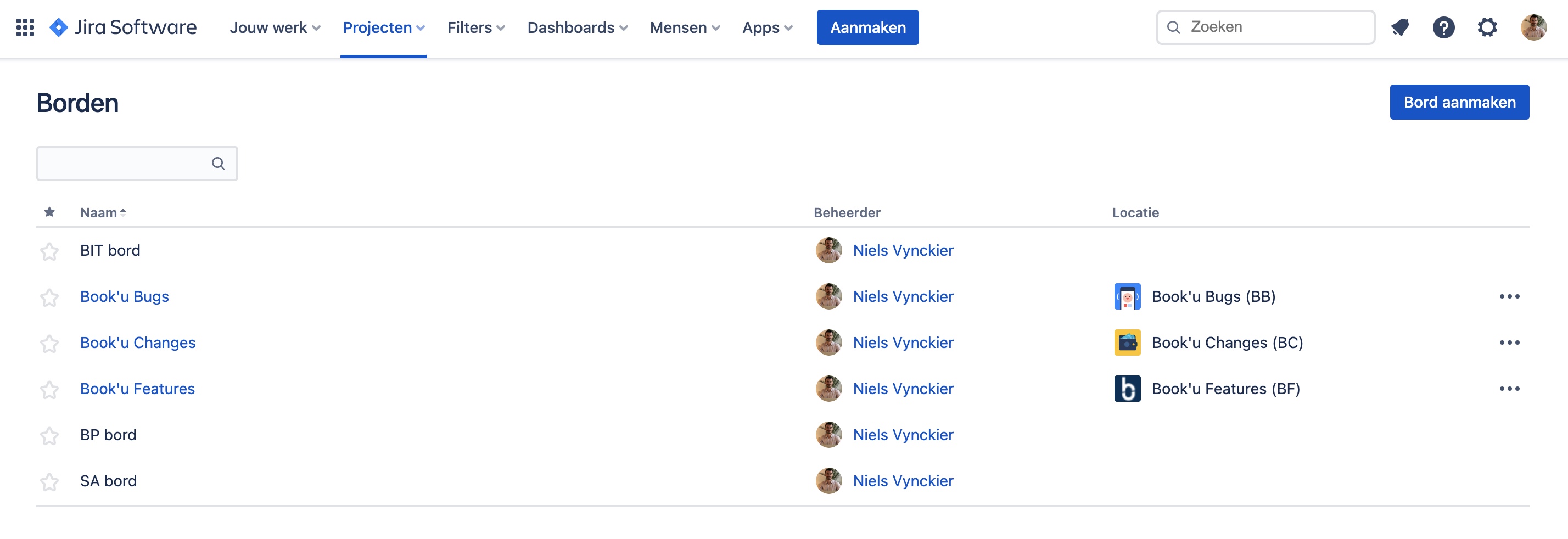Open the user profile avatar menu

[1533, 27]
